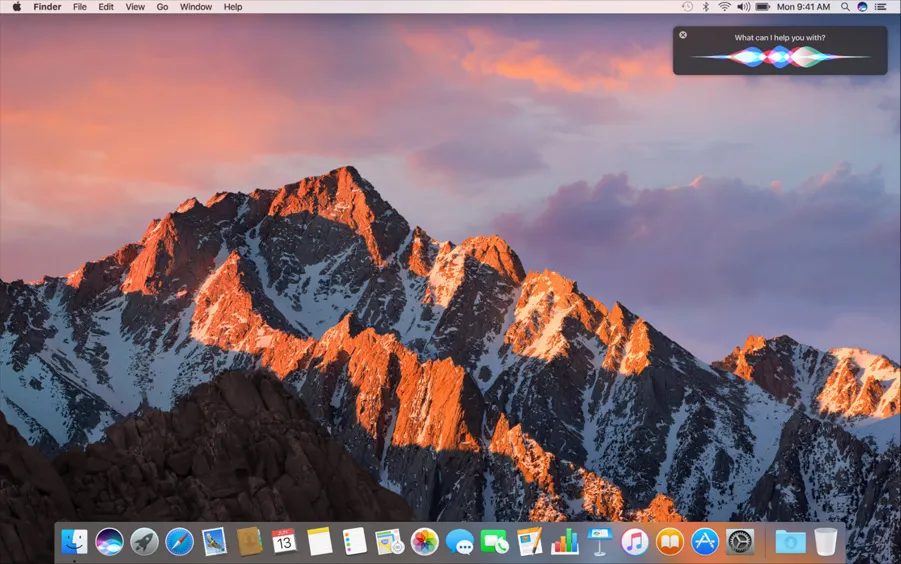Open System Preferences gear icon
901x564 pixels.
coord(740,542)
